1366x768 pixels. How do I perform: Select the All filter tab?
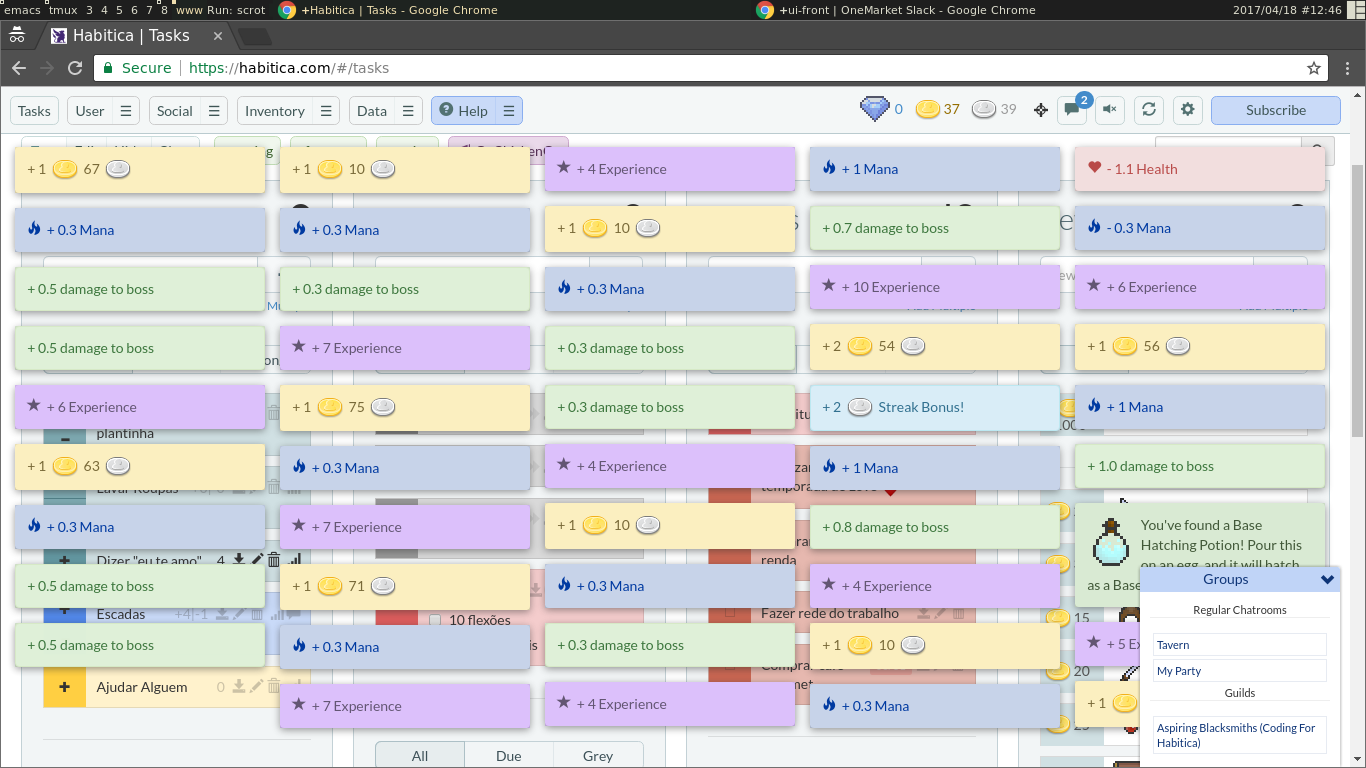(420, 755)
